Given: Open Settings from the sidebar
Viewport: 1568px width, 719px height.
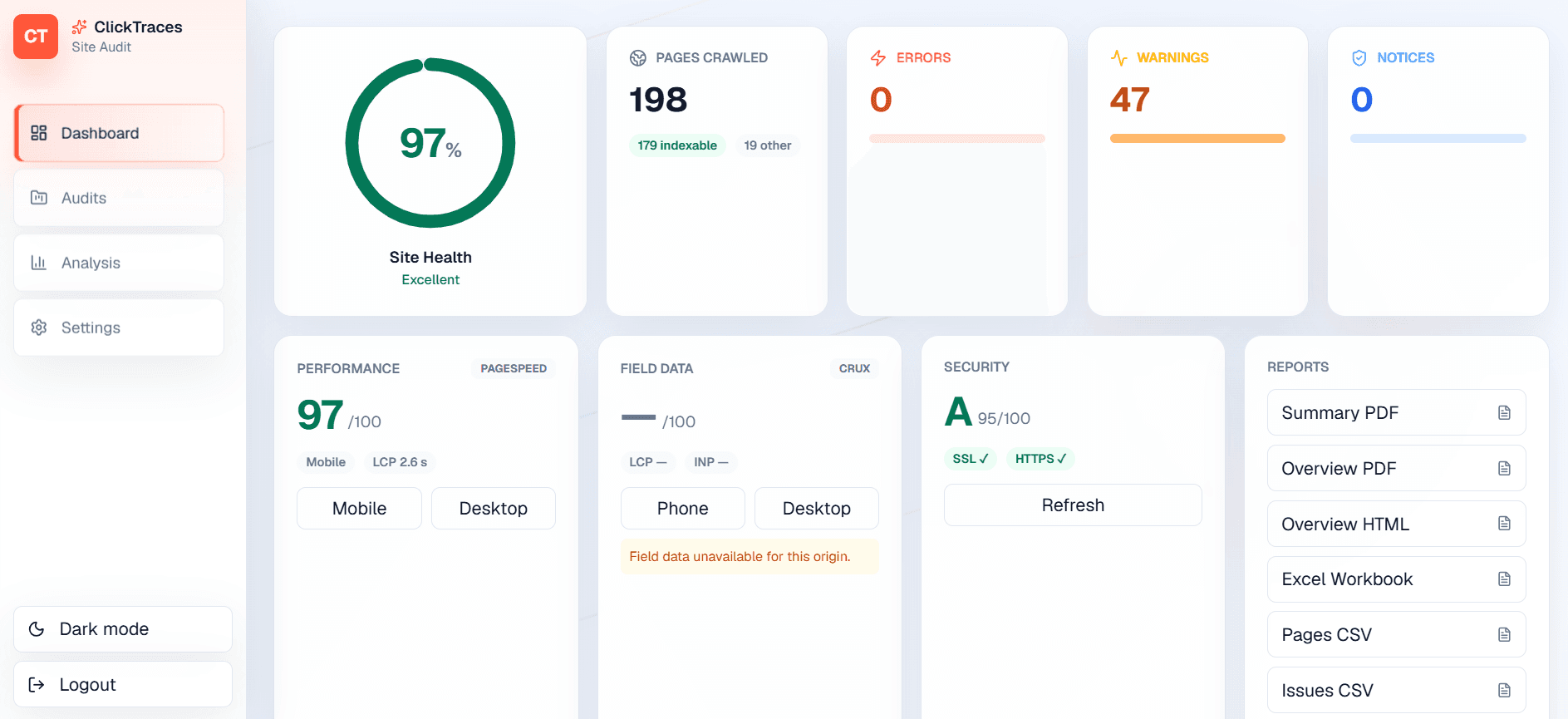Looking at the screenshot, I should 119,327.
